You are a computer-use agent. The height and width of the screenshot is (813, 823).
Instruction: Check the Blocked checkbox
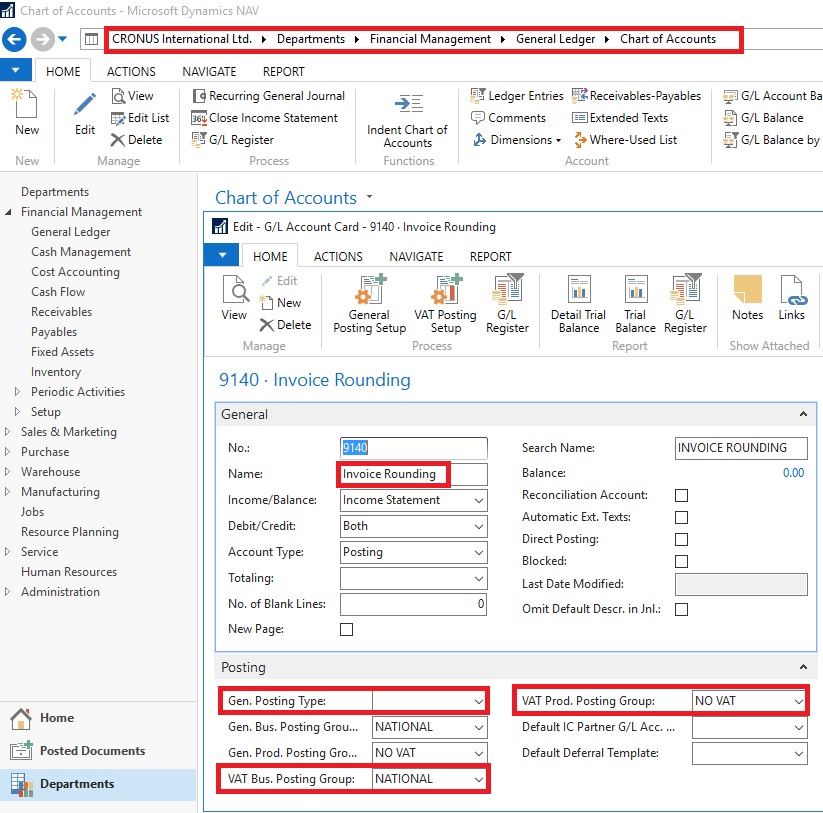[681, 561]
